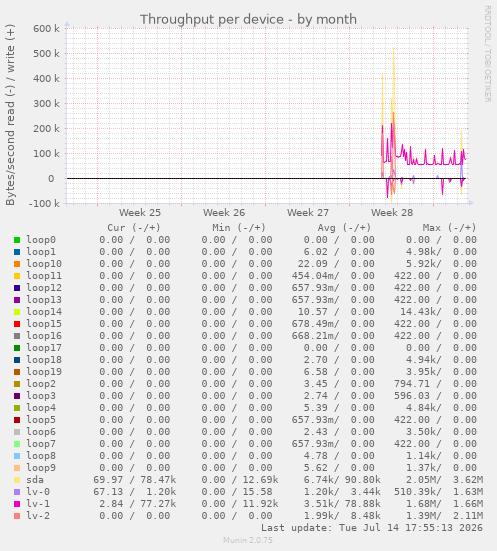Click the 'Max (-/+)' column header

coord(450,228)
